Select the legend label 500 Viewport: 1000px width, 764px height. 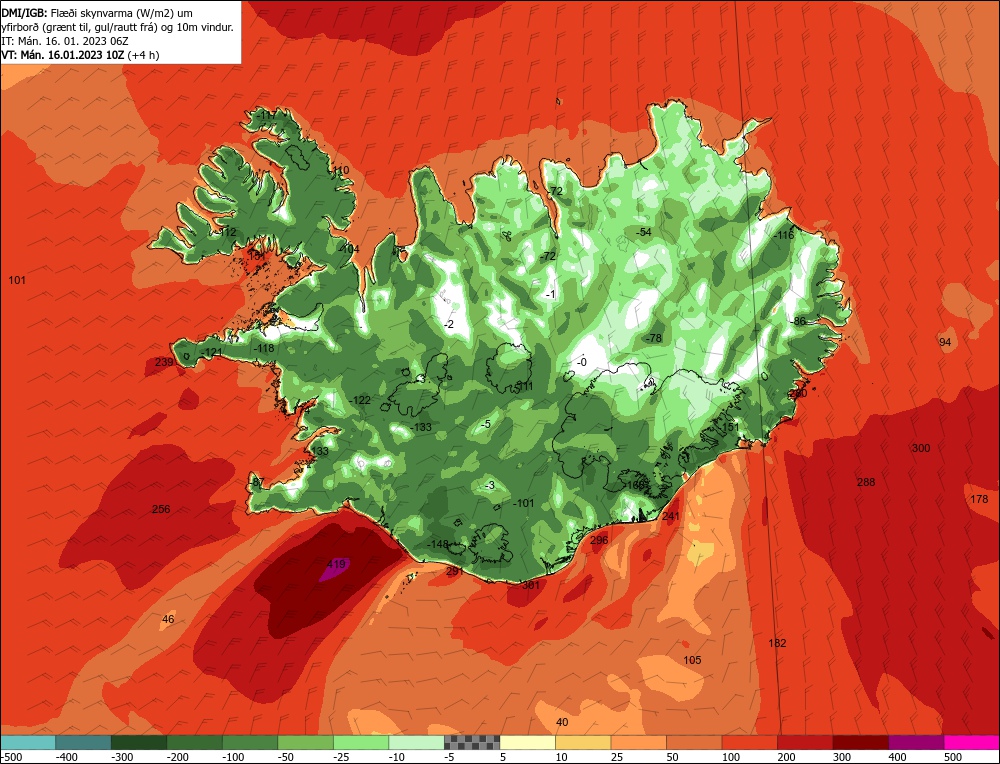click(953, 757)
